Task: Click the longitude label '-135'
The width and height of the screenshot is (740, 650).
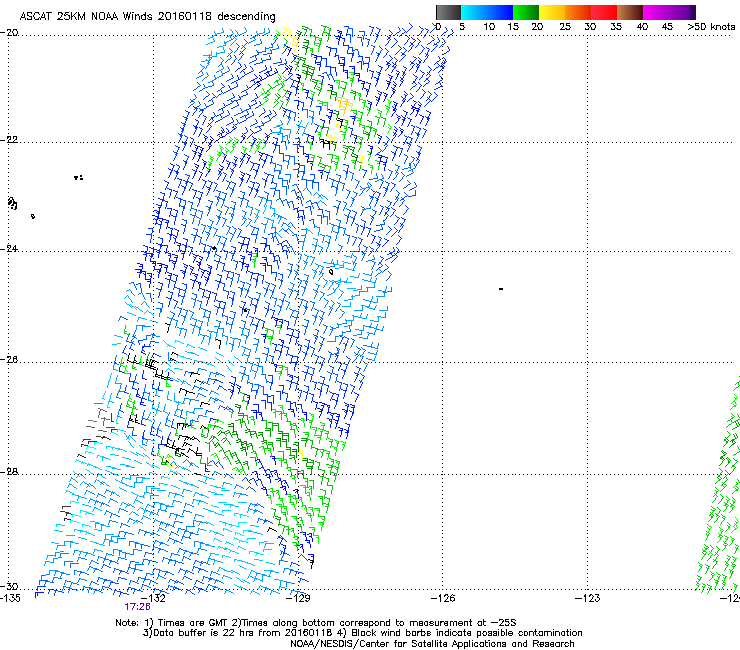Action: point(10,598)
